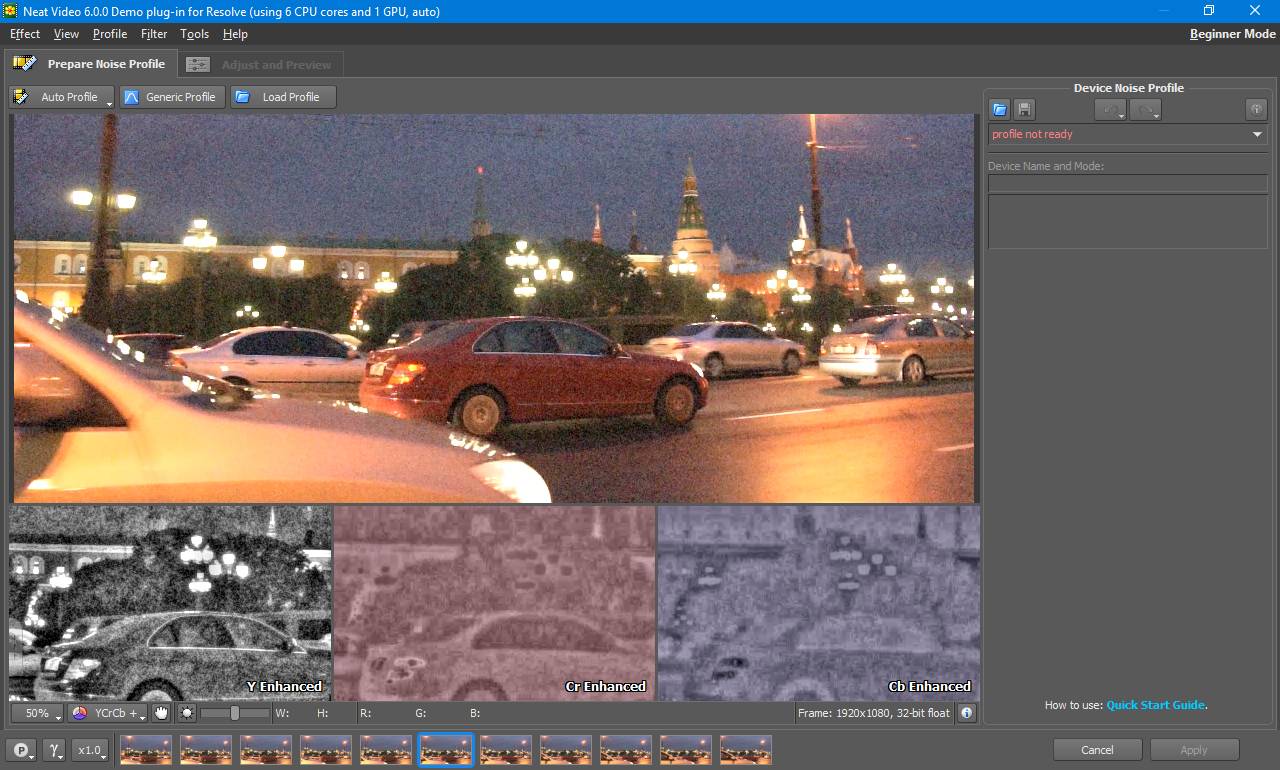
Task: Select the first frame thumbnail
Action: [146, 750]
